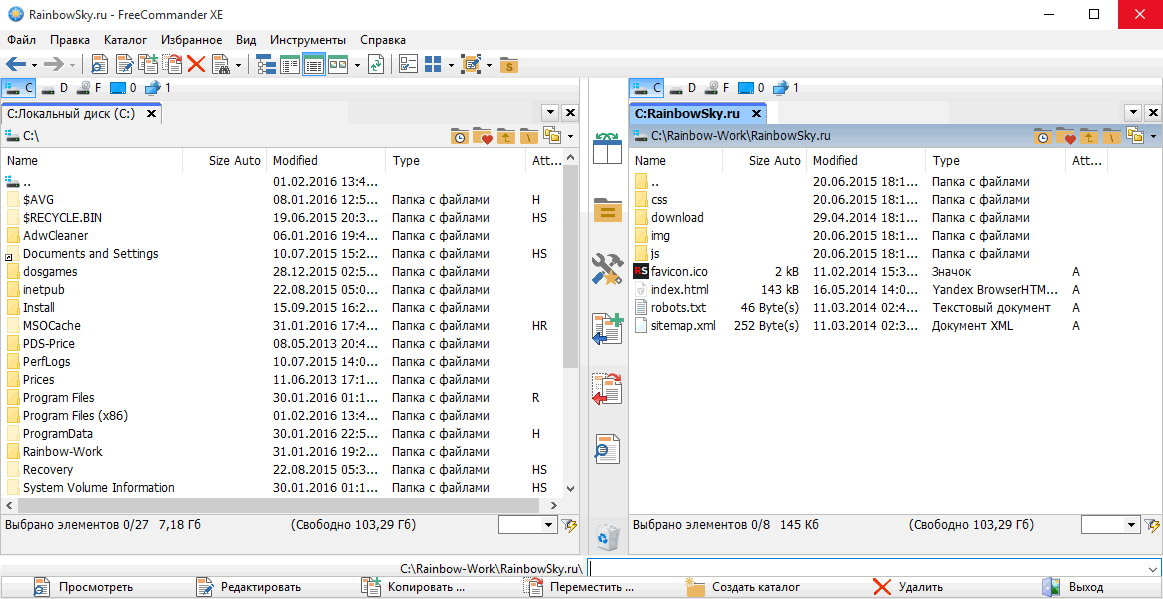This screenshot has height=599, width=1163.
Task: Click the gray forward arrow in toolbar
Action: pos(54,64)
